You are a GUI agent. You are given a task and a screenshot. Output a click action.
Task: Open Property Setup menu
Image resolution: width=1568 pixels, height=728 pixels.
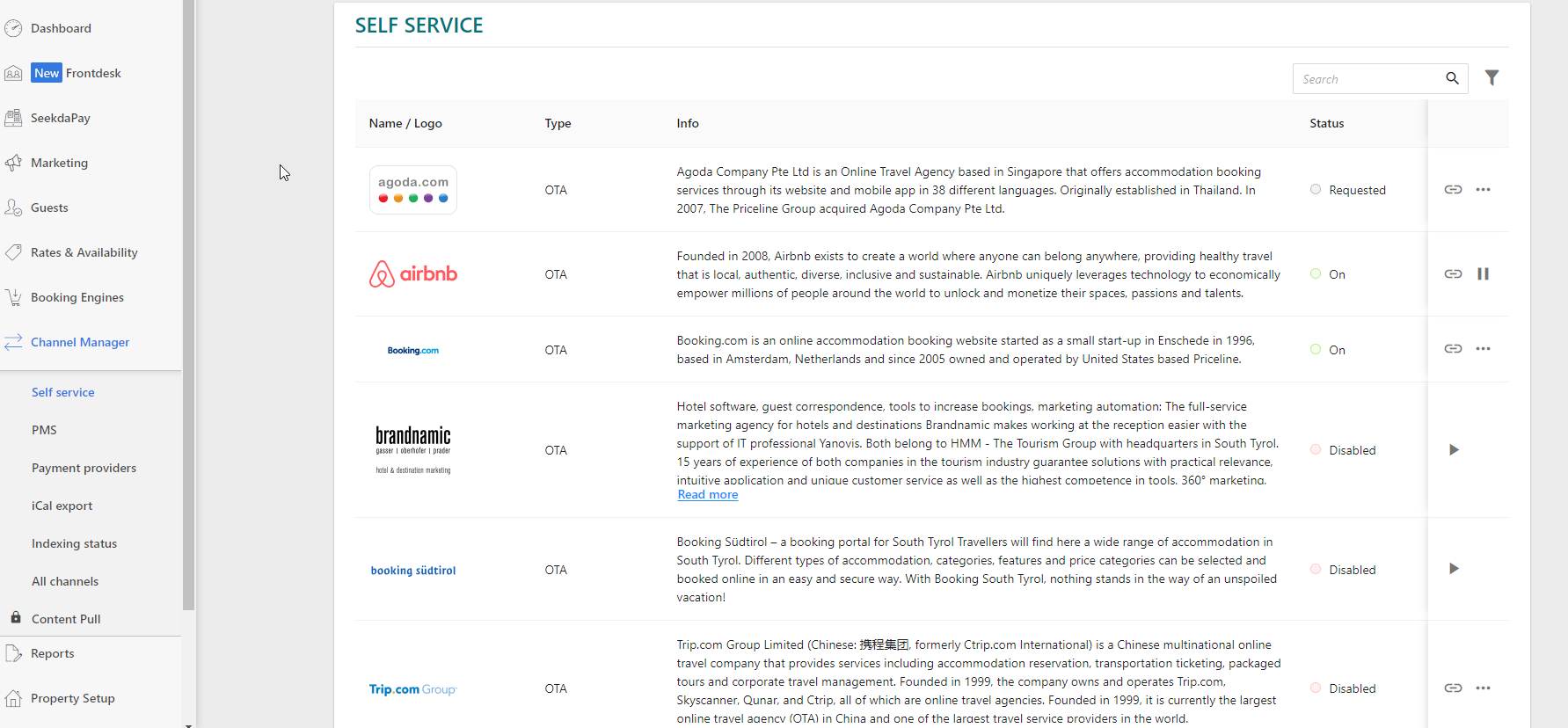click(73, 698)
